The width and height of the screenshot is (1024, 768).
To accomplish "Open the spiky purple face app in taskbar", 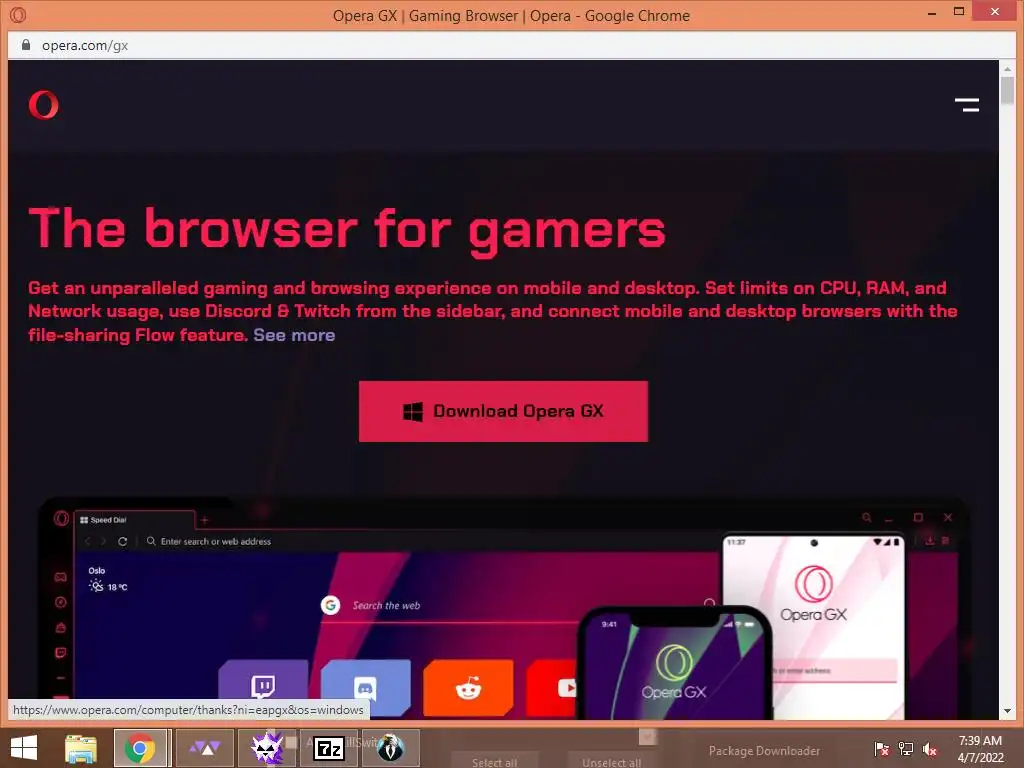I will pos(267,748).
